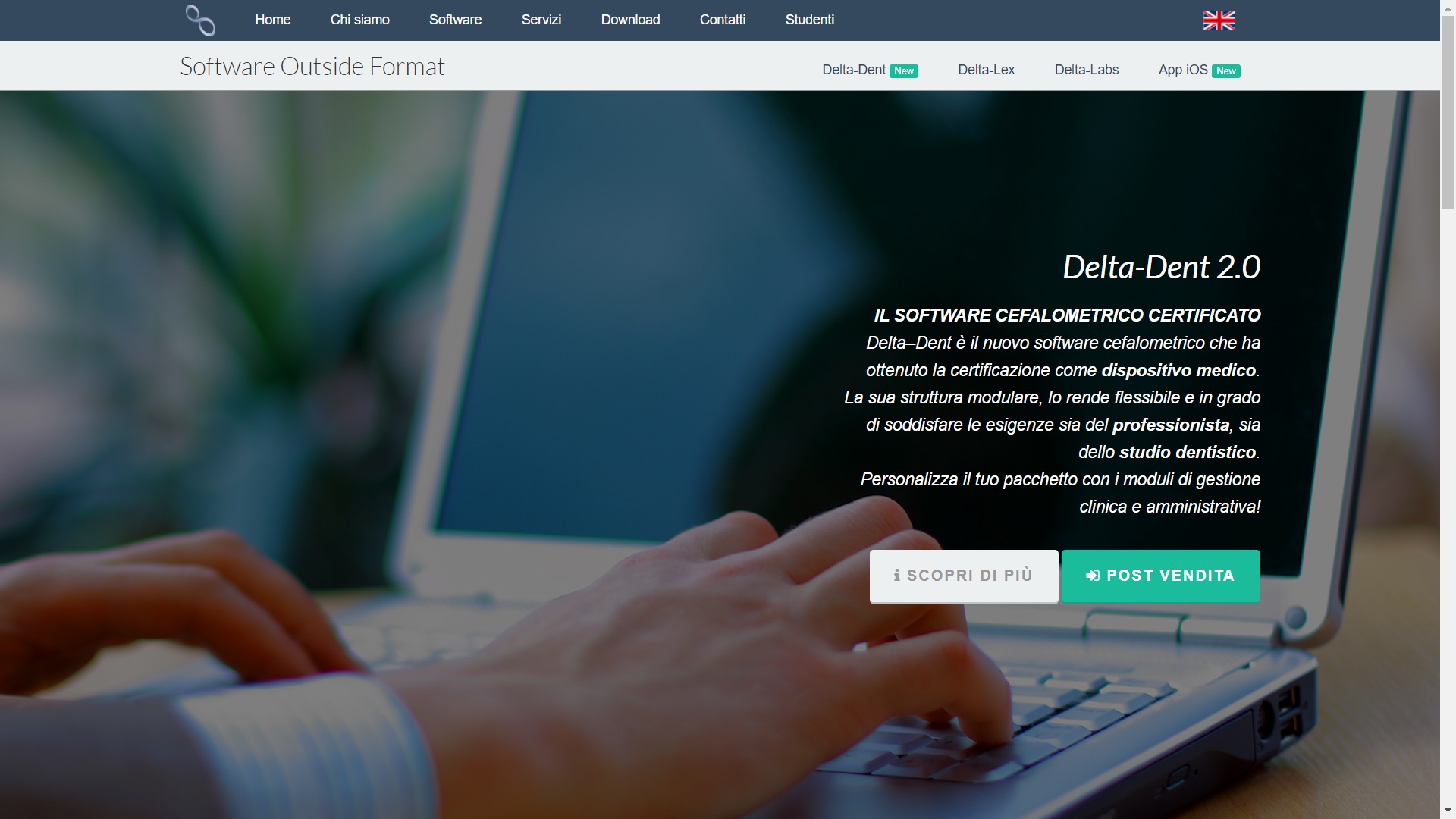This screenshot has width=1456, height=819.
Task: Click the Delta-Labs navigation icon
Action: coord(1087,69)
